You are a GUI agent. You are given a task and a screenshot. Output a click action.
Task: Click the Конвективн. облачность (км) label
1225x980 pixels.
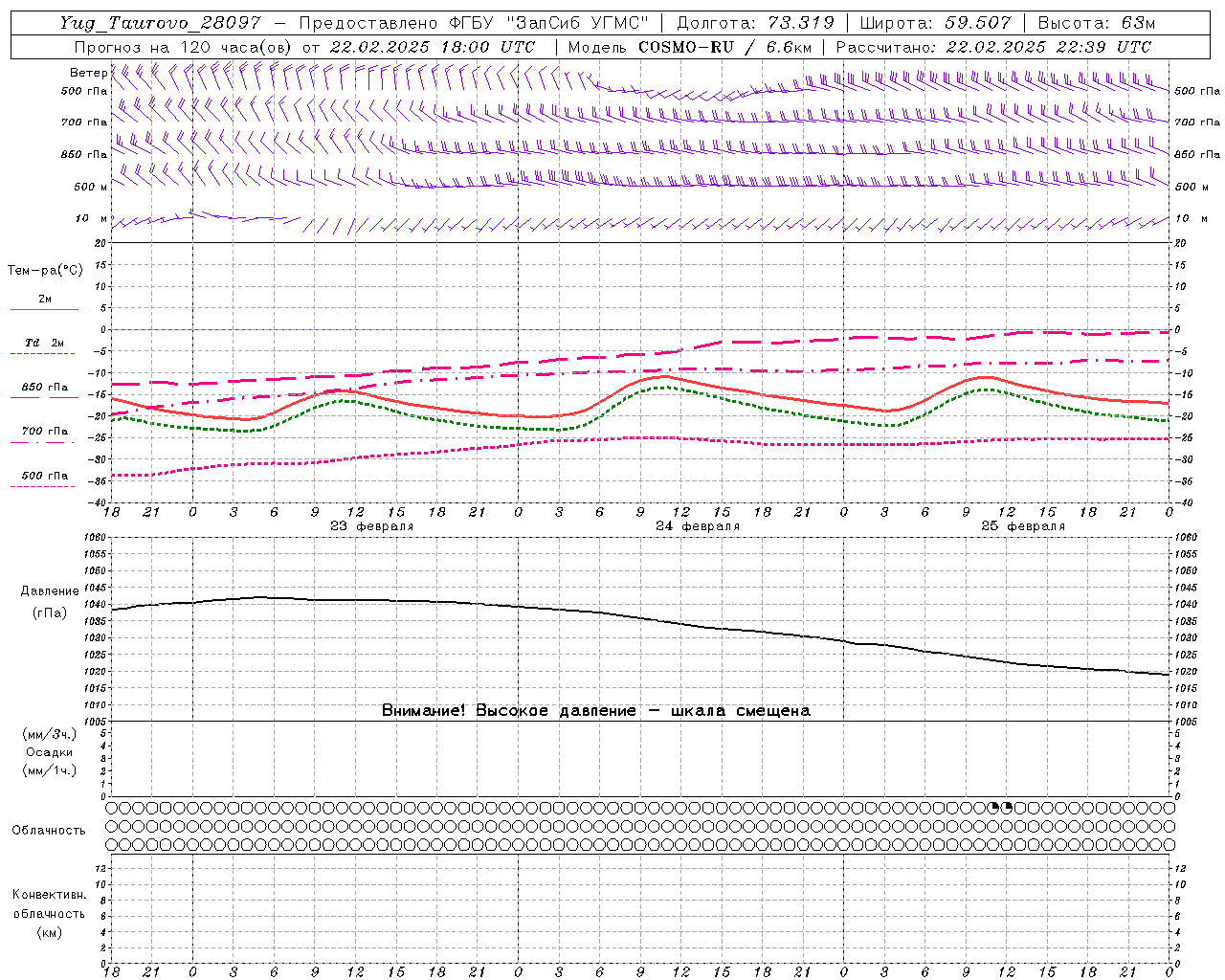click(x=49, y=913)
